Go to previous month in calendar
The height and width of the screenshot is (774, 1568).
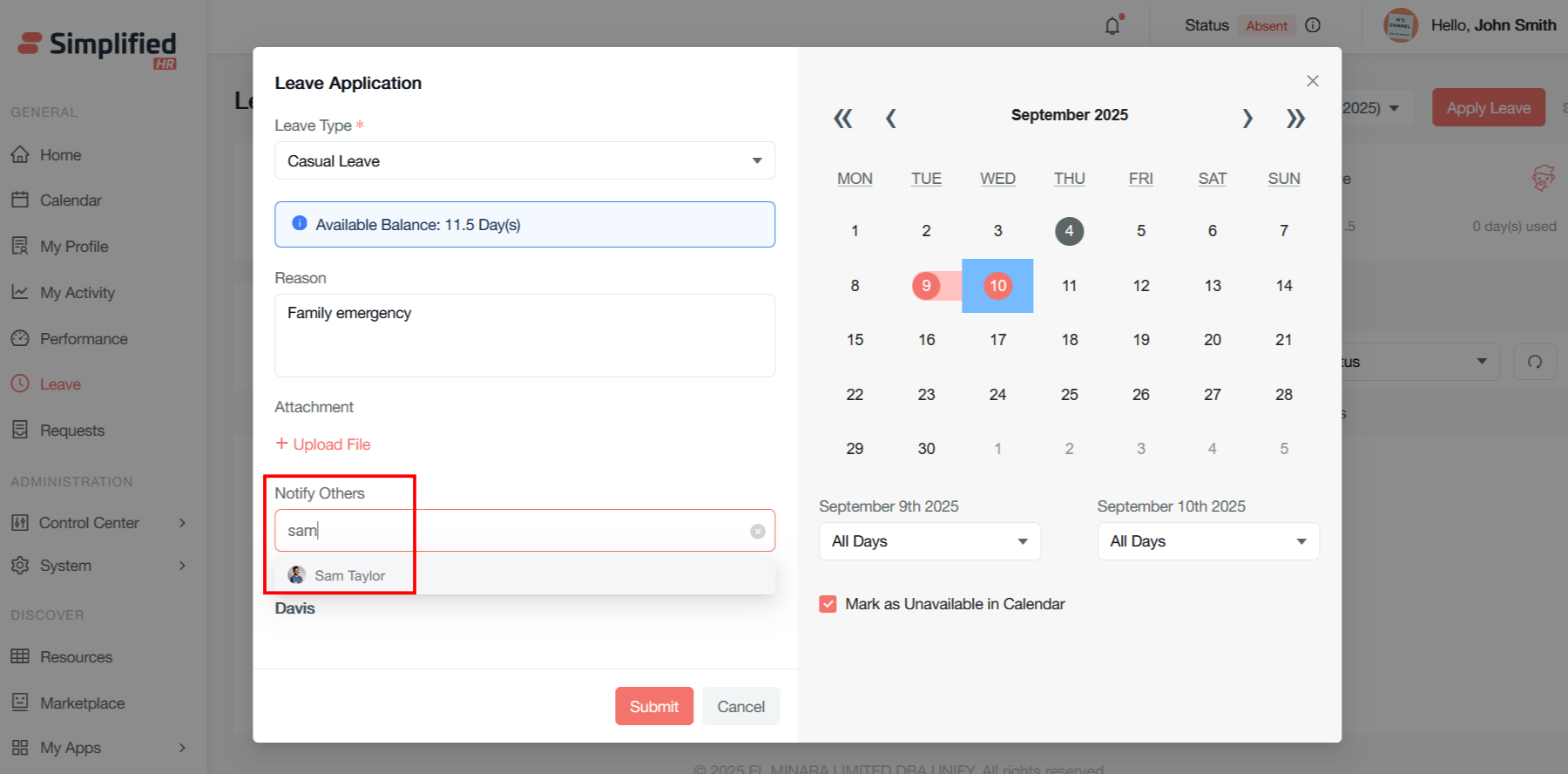[x=890, y=119]
